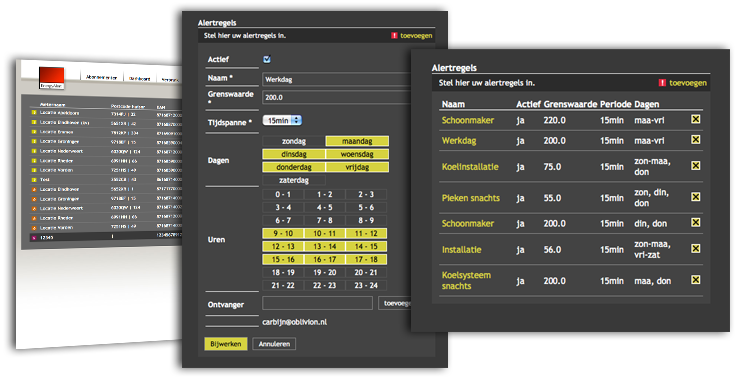Delete the Schoonmaker rule at 200.0
The width and height of the screenshot is (736, 379).
pyautogui.click(x=696, y=223)
